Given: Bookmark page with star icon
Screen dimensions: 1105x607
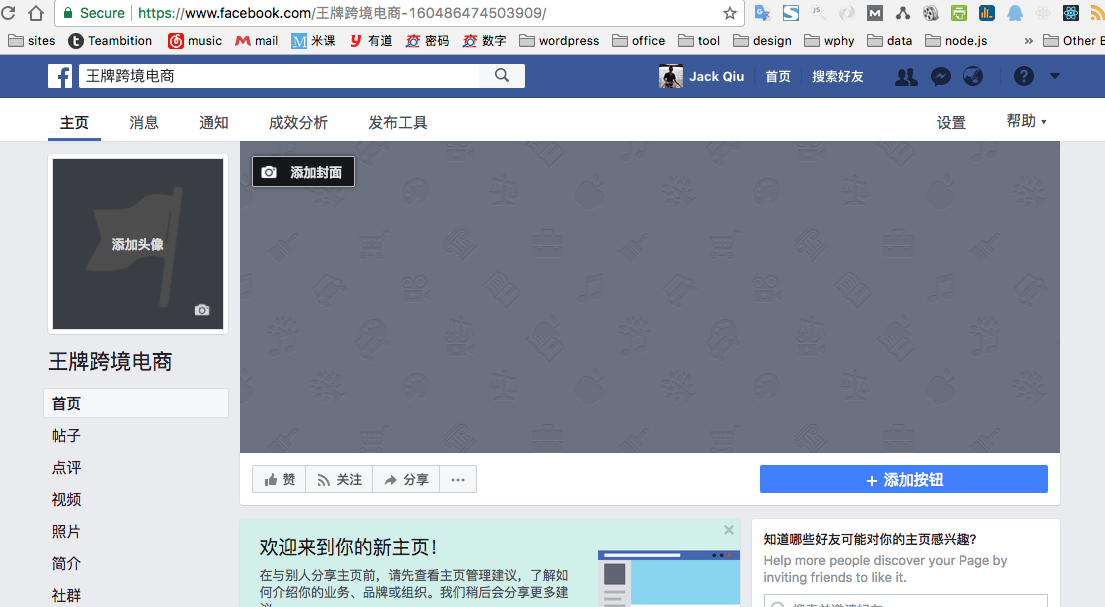Looking at the screenshot, I should tap(730, 13).
